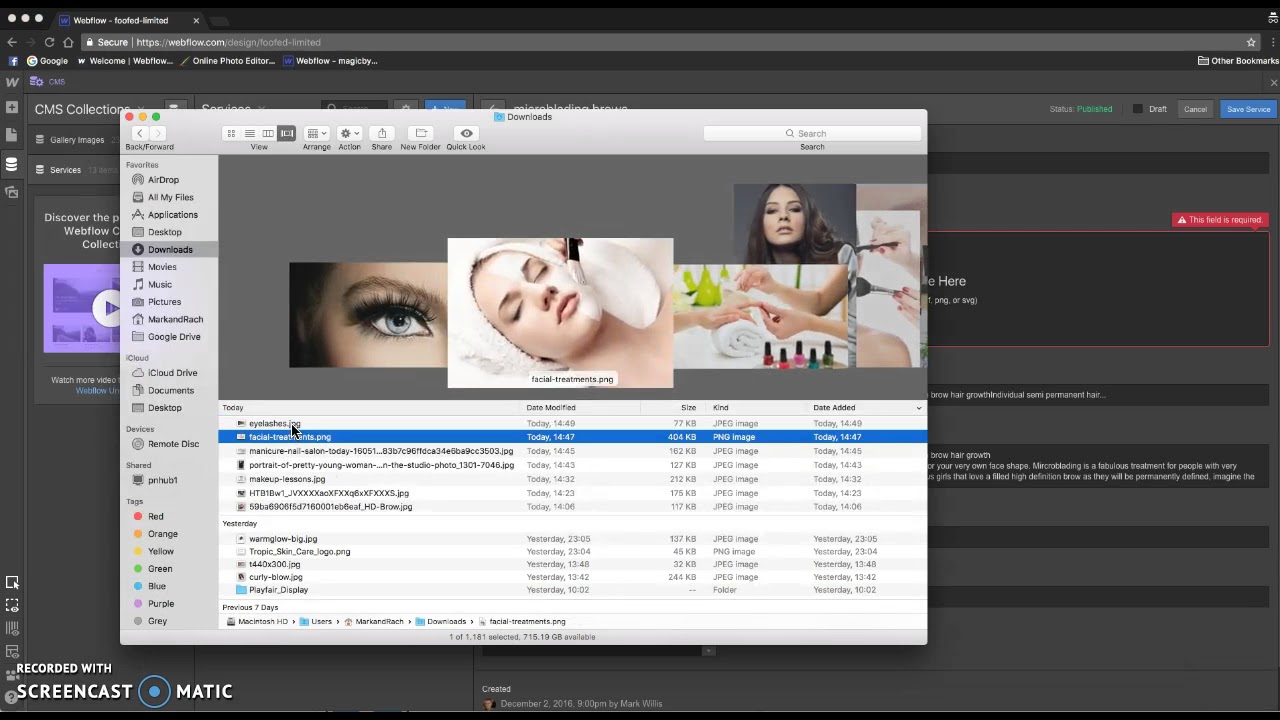The image size is (1280, 720).
Task: Select the facial-treatments.png file row
Action: coord(573,437)
